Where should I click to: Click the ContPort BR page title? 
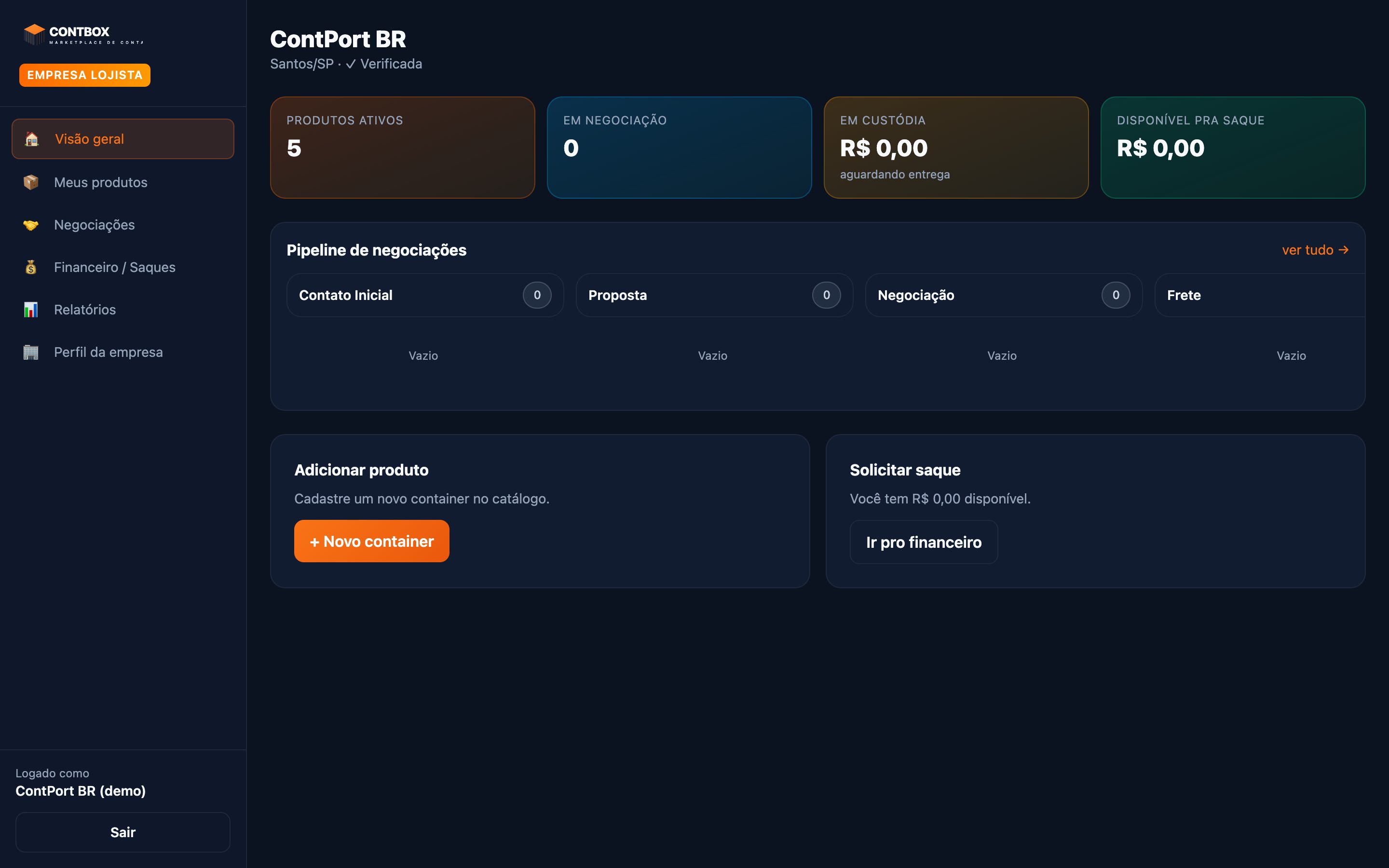[338, 39]
